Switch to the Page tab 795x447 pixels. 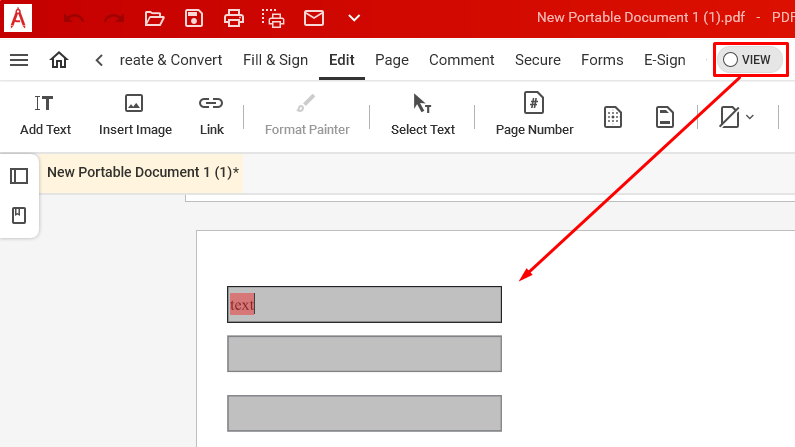click(x=392, y=60)
